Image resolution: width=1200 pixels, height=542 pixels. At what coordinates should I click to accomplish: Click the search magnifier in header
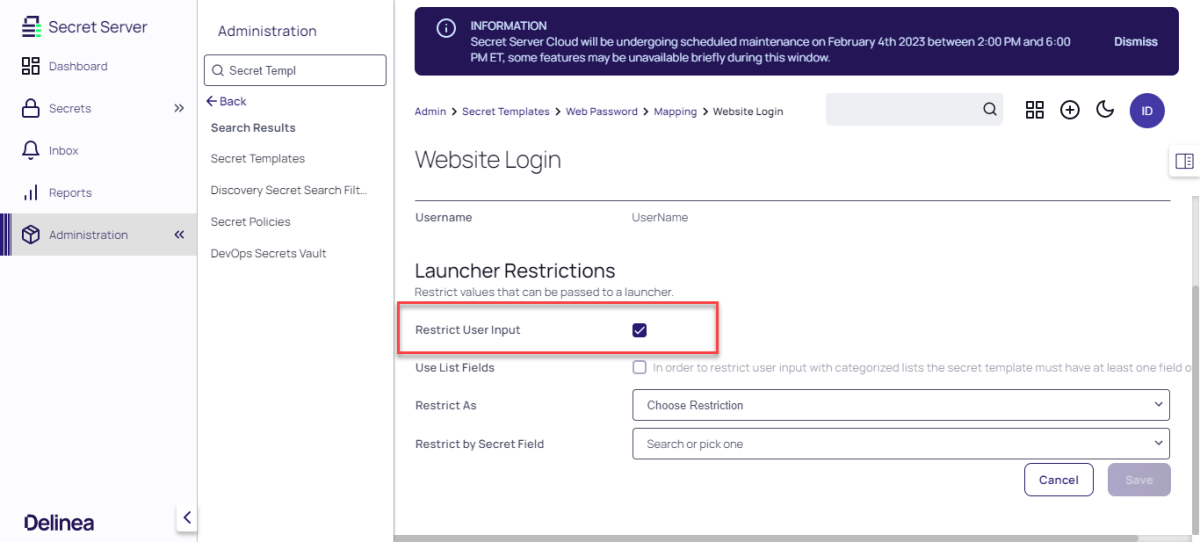pyautogui.click(x=989, y=110)
